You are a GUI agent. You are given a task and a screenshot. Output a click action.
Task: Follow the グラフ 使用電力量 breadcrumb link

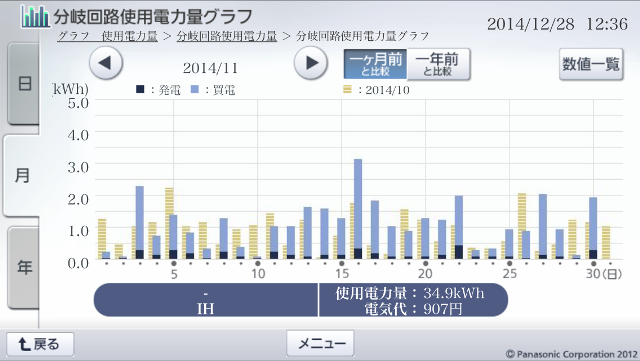pos(107,36)
